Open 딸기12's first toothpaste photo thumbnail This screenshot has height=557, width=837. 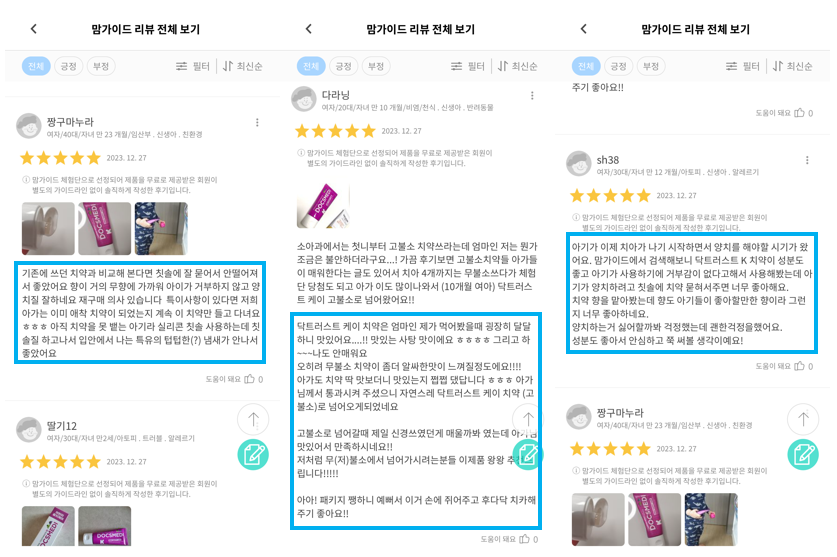click(48, 526)
